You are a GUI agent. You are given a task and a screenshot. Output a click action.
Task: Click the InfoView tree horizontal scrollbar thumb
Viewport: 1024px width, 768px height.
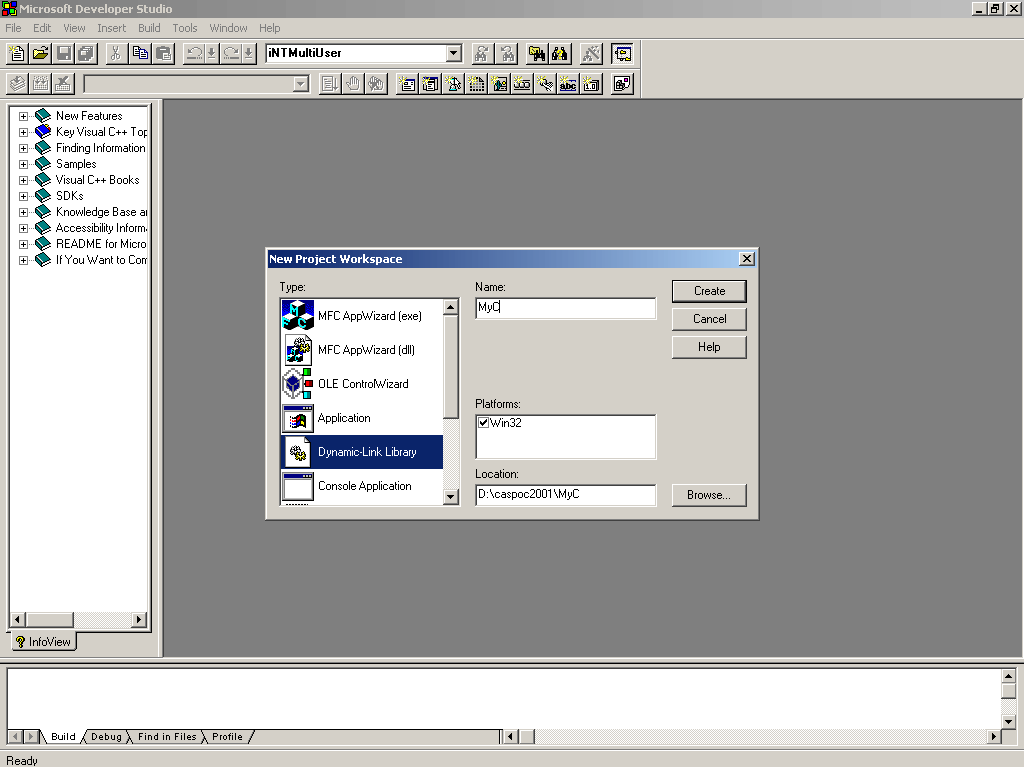(50, 619)
